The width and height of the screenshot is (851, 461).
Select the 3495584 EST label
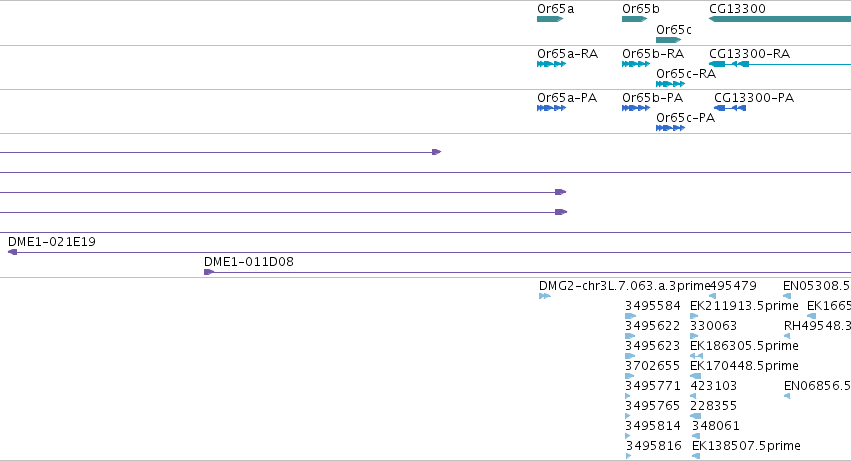point(652,306)
